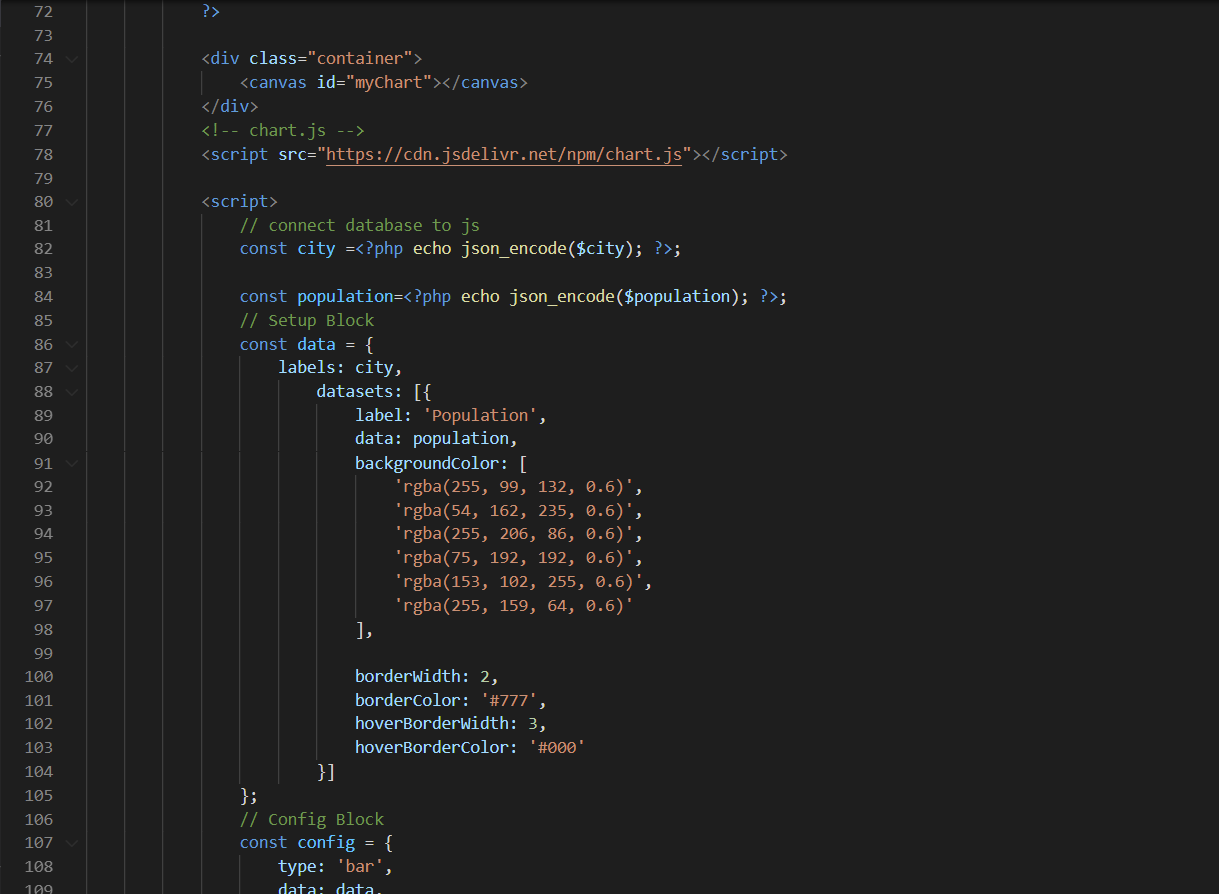Click the '<script>' opening tag on line 80
1219x894 pixels.
tap(240, 202)
